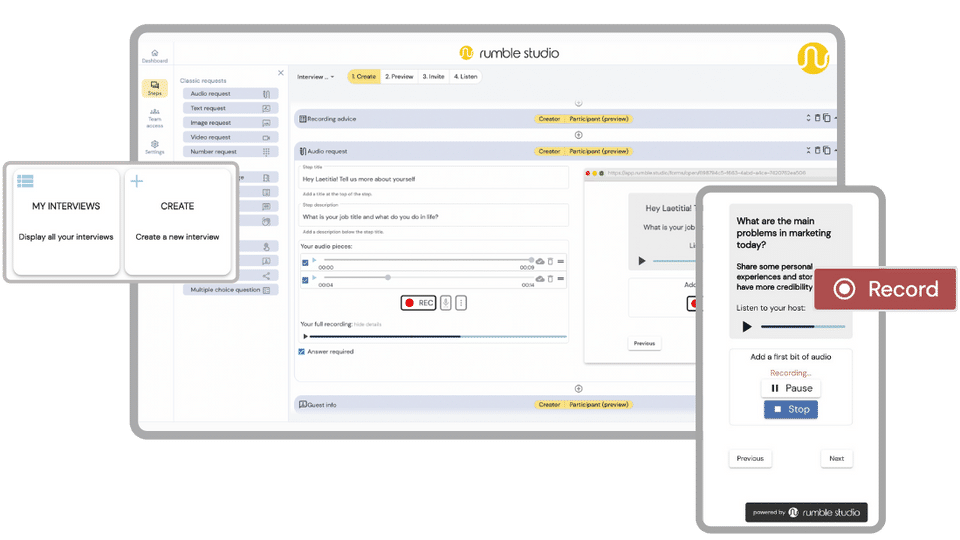Select Creator view on Guest info step

coord(549,405)
